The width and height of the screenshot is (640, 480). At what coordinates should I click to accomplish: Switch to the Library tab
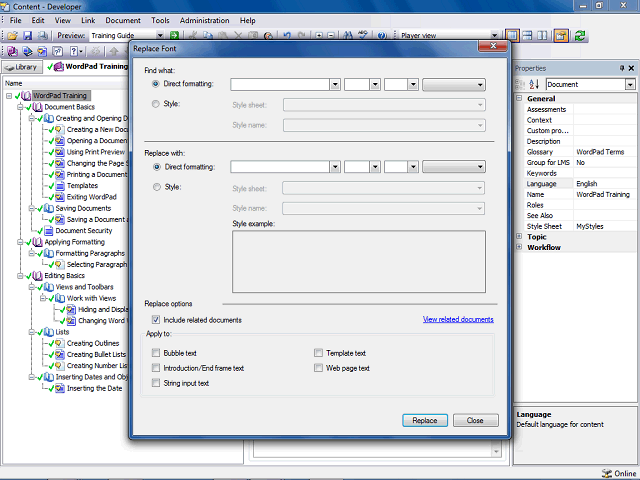[x=22, y=67]
